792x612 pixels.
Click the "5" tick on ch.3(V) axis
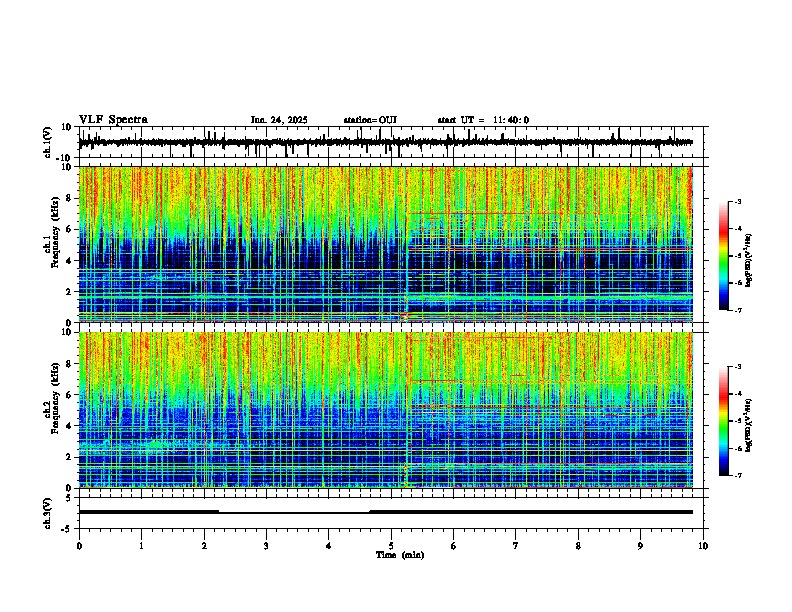pos(69,498)
